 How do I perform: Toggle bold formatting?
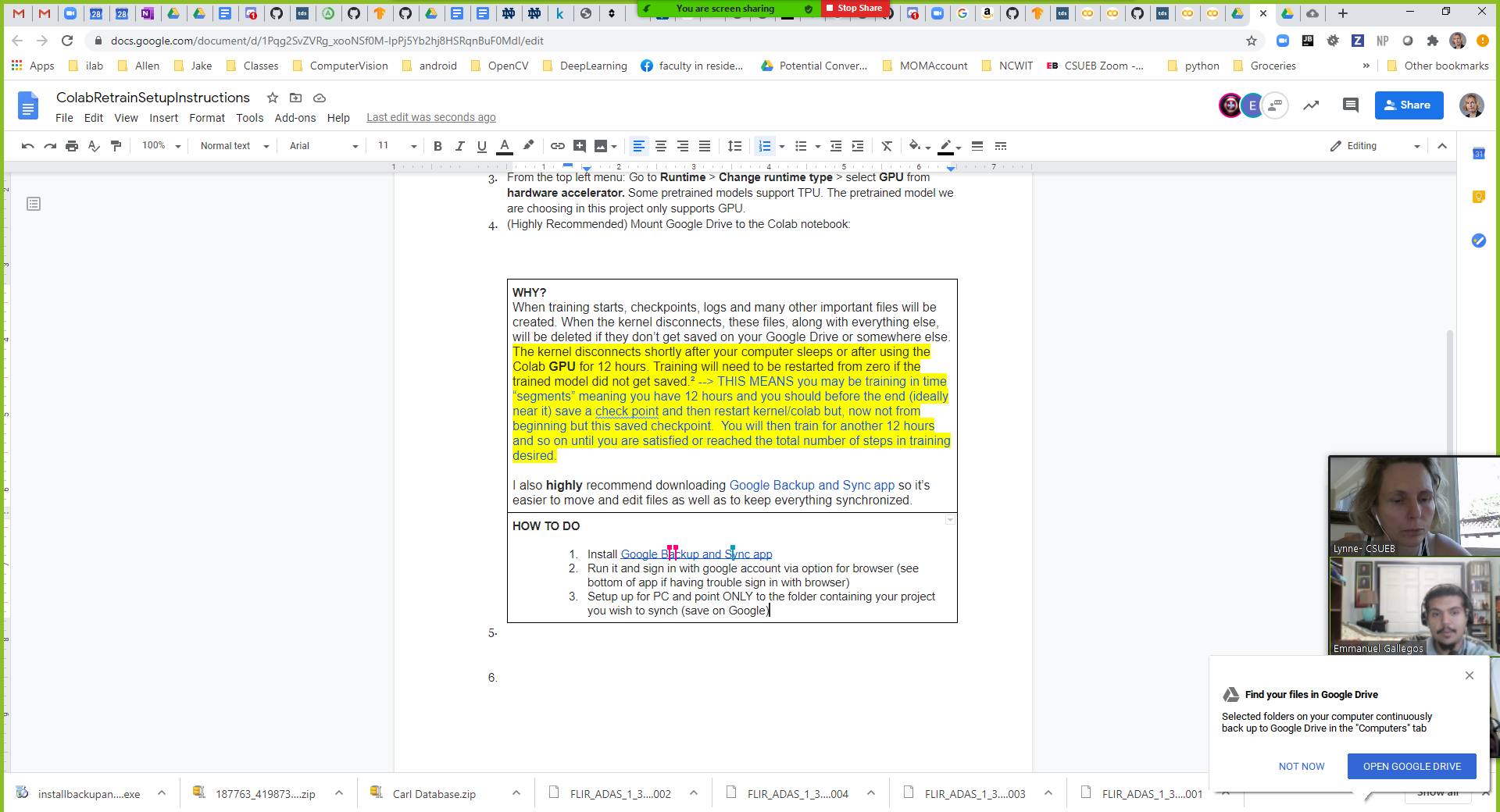[437, 146]
